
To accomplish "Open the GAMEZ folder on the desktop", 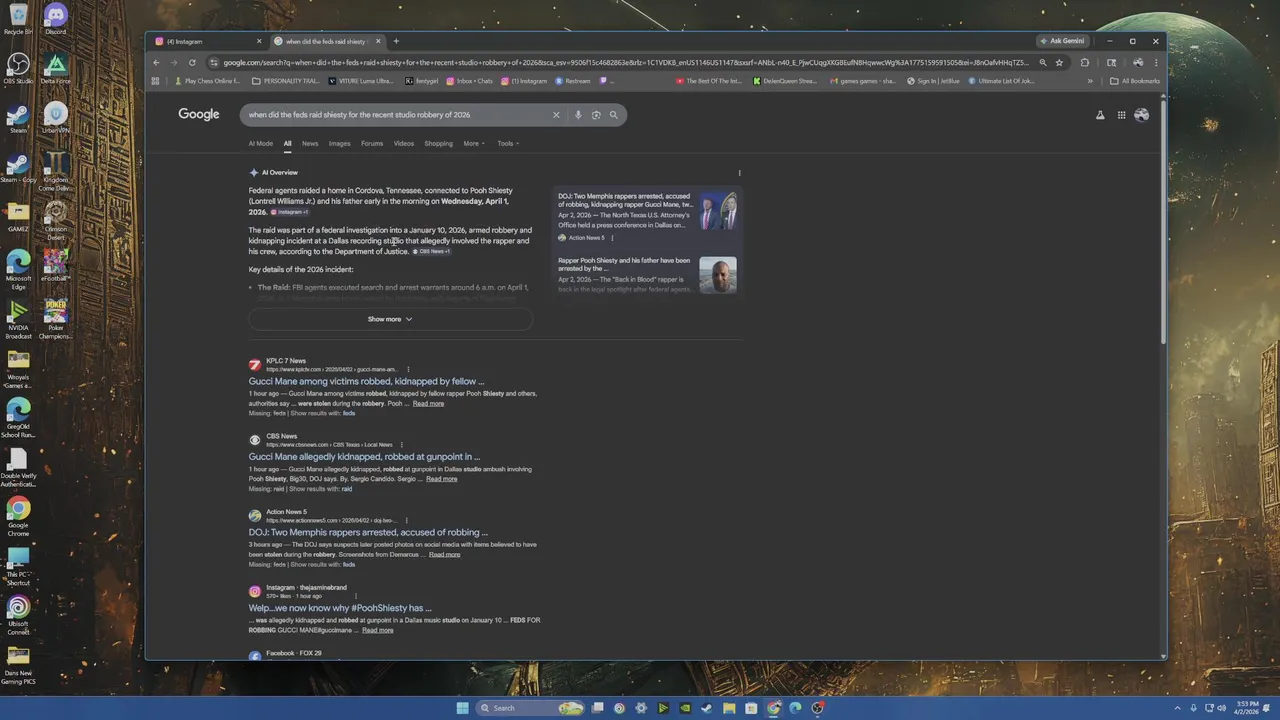I will 18,217.
